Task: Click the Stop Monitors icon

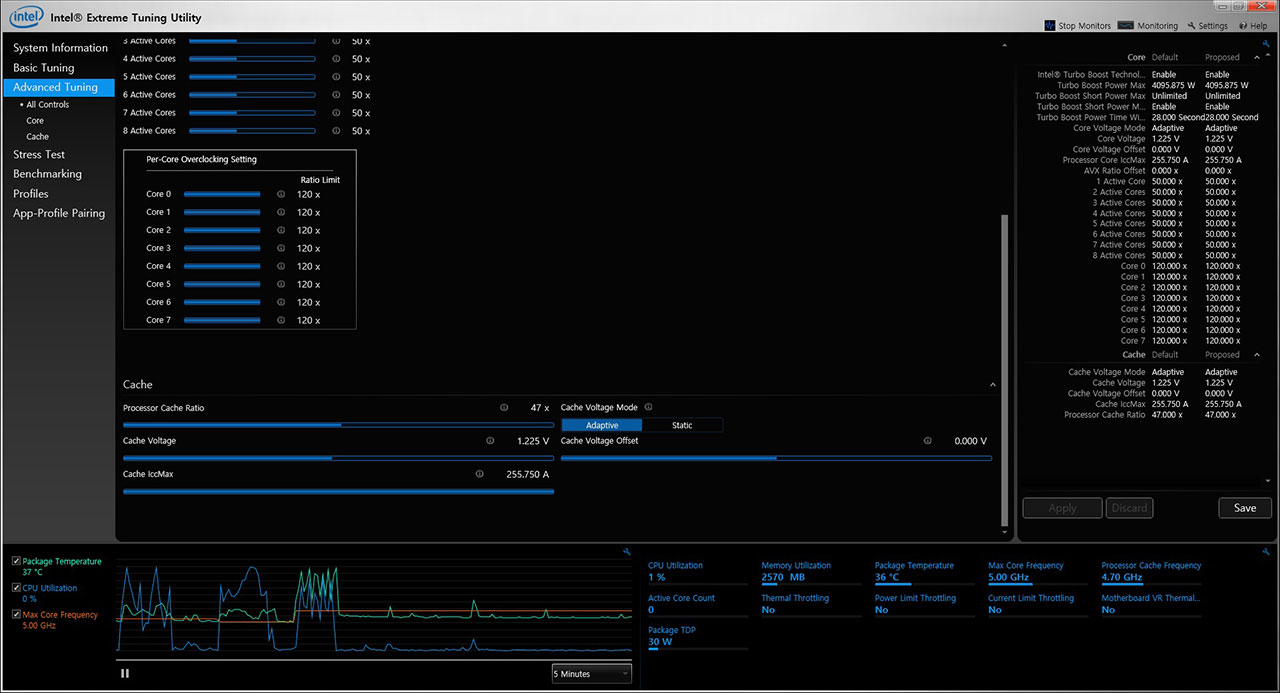Action: pyautogui.click(x=1050, y=26)
